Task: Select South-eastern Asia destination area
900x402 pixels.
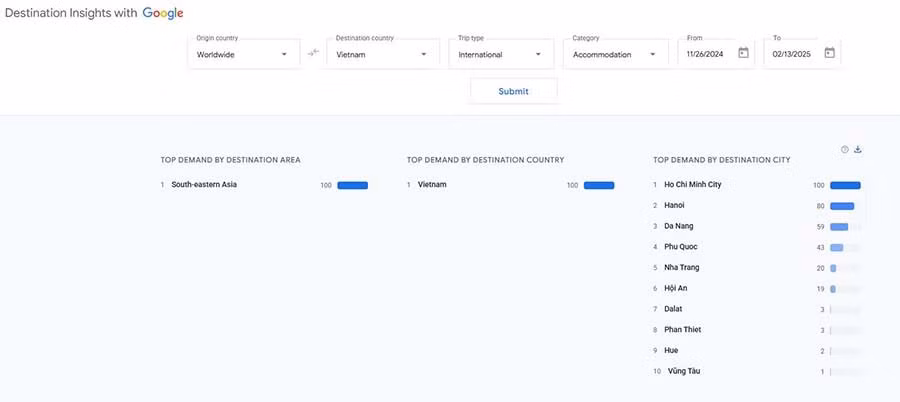Action: (x=204, y=185)
